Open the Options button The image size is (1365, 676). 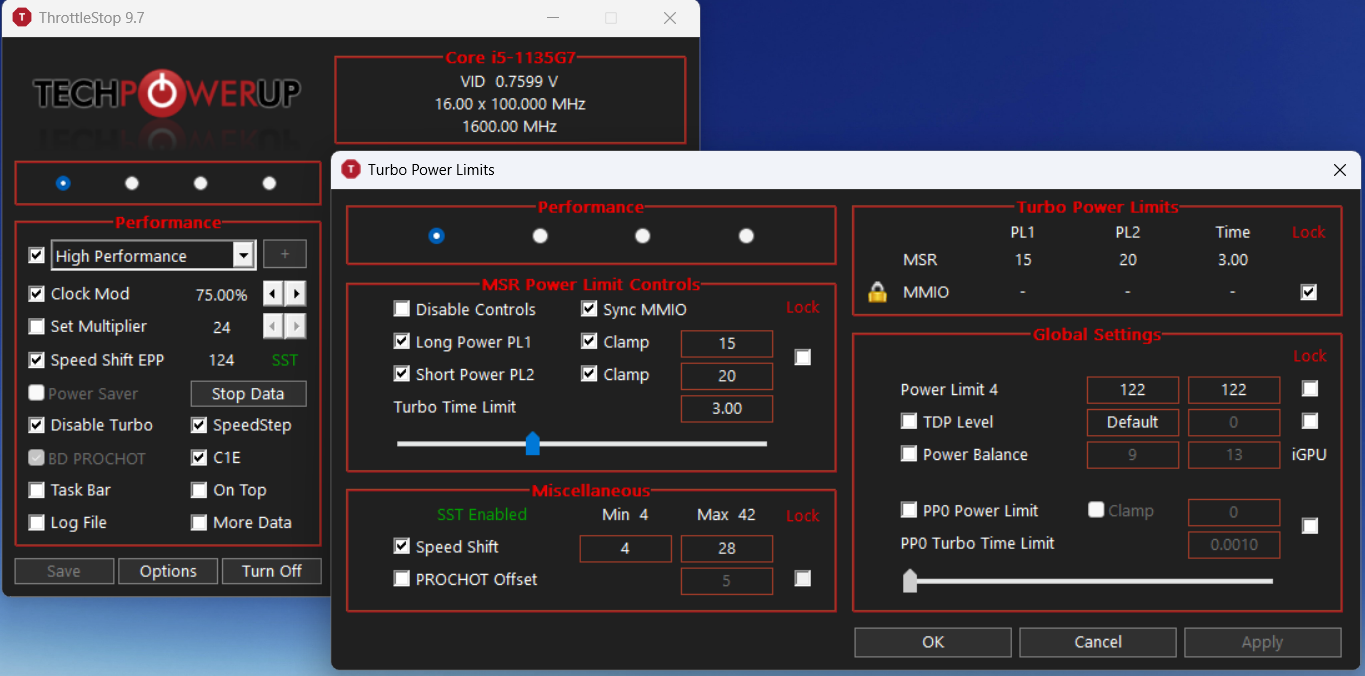tap(168, 571)
